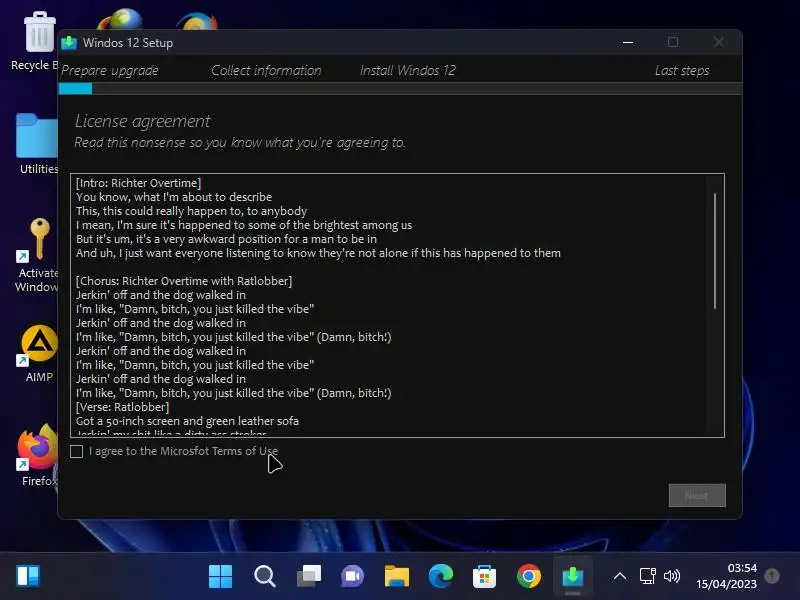Launch Microsoft Edge from the taskbar

[440, 576]
